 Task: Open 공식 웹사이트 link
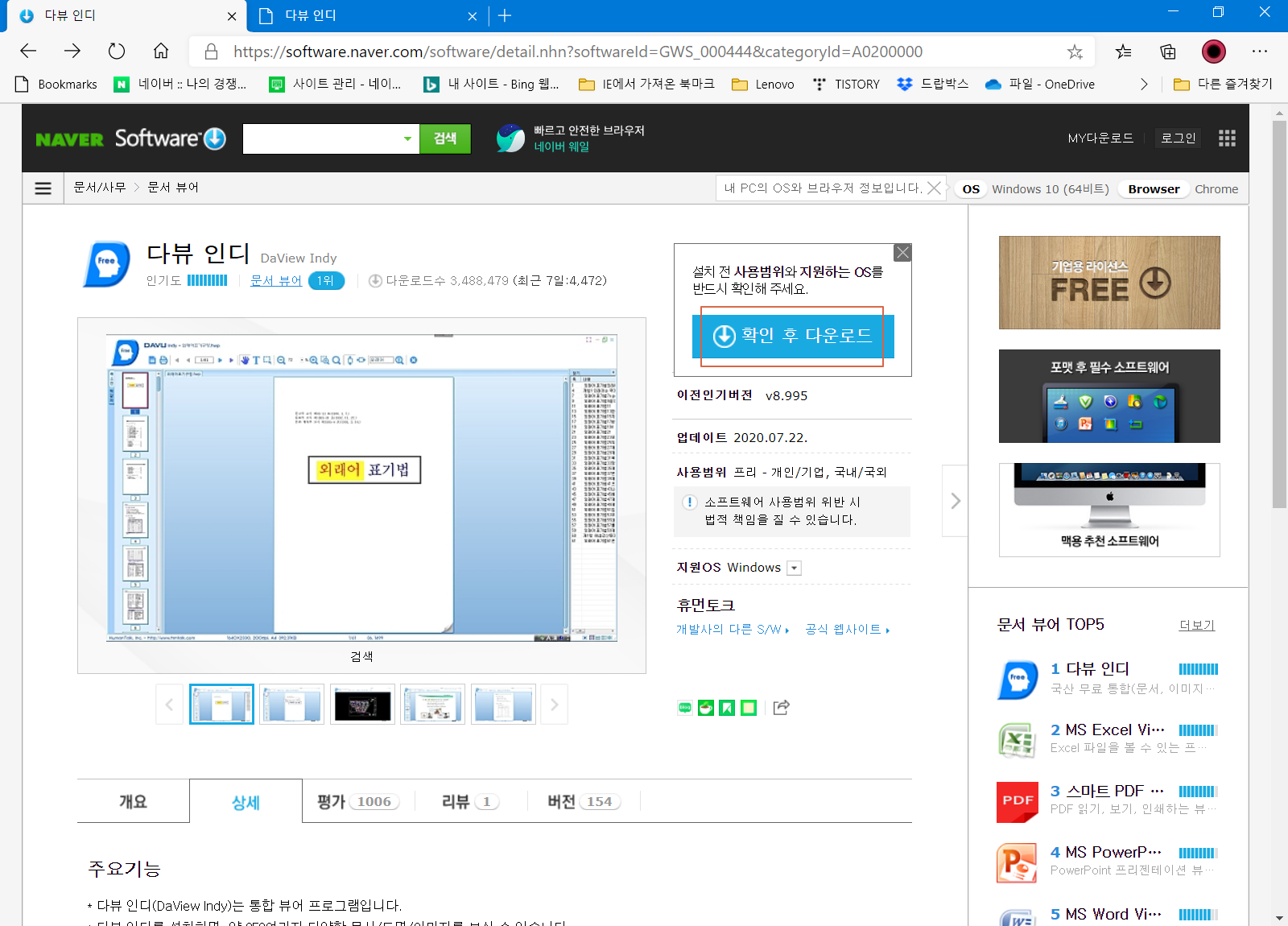point(847,630)
